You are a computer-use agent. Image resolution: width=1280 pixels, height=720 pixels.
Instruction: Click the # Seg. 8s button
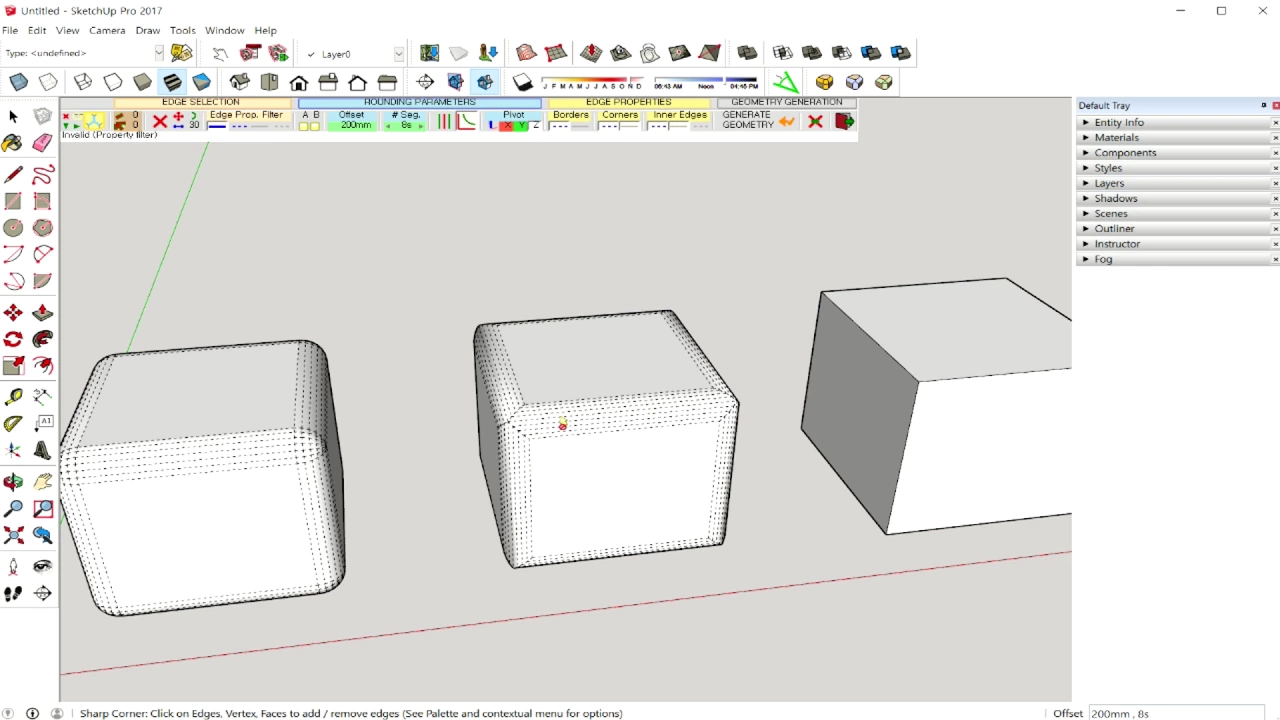click(406, 120)
